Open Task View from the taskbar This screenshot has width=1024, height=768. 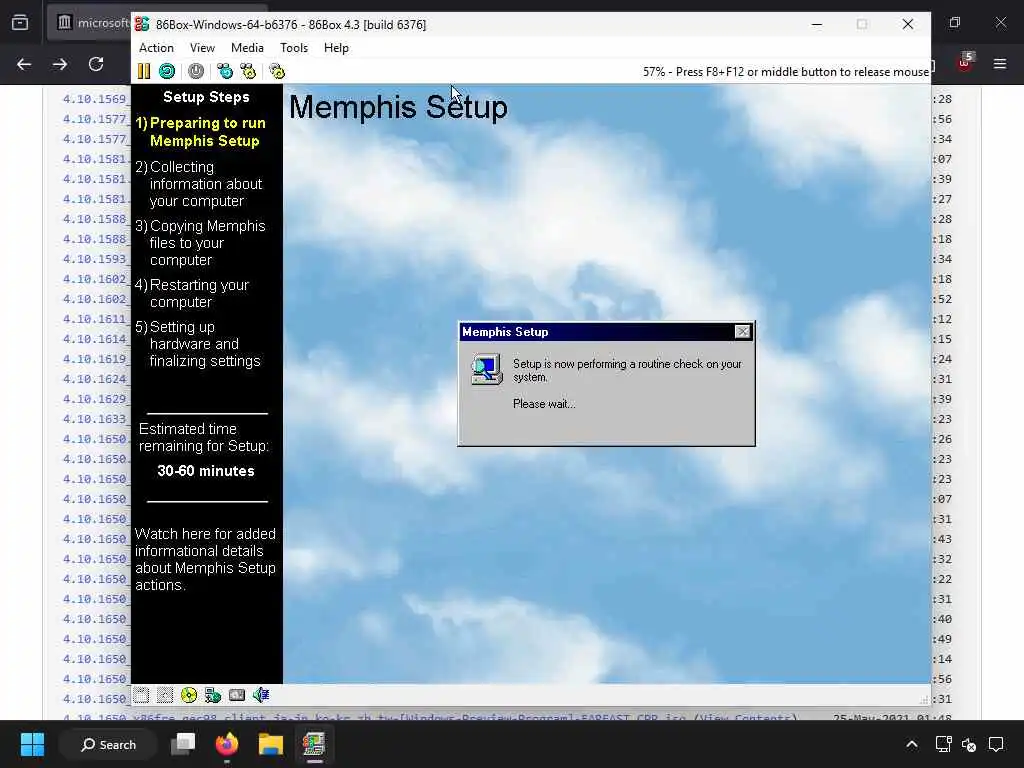[x=183, y=744]
